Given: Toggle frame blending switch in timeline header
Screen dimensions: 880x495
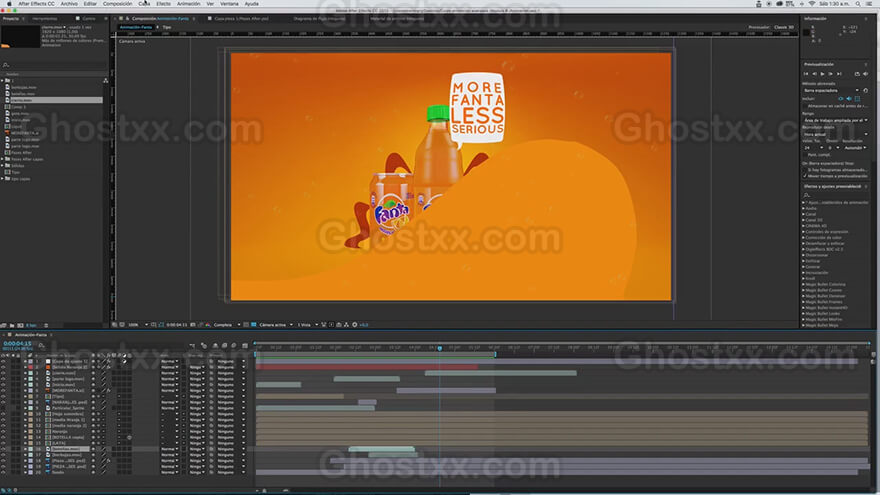Looking at the screenshot, I should pos(224,345).
